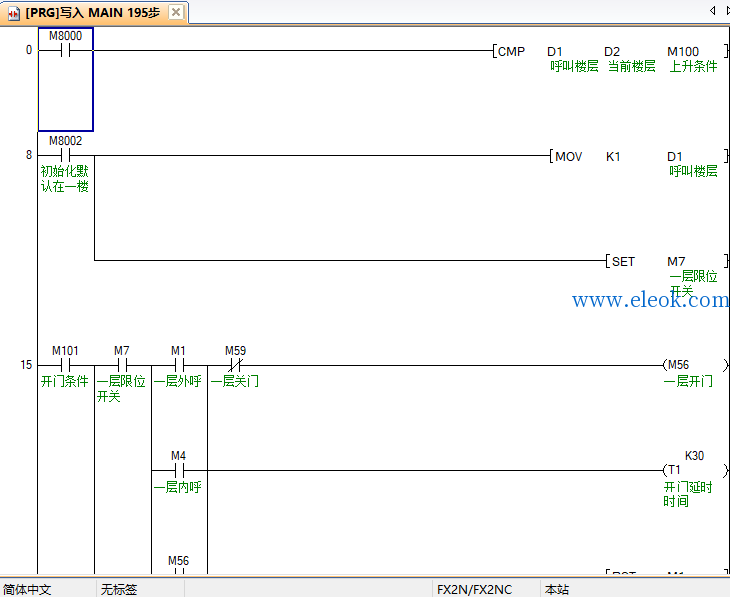Screen dimensions: 730x597
Task: Select the M1 一层外呼 contact
Action: (178, 365)
